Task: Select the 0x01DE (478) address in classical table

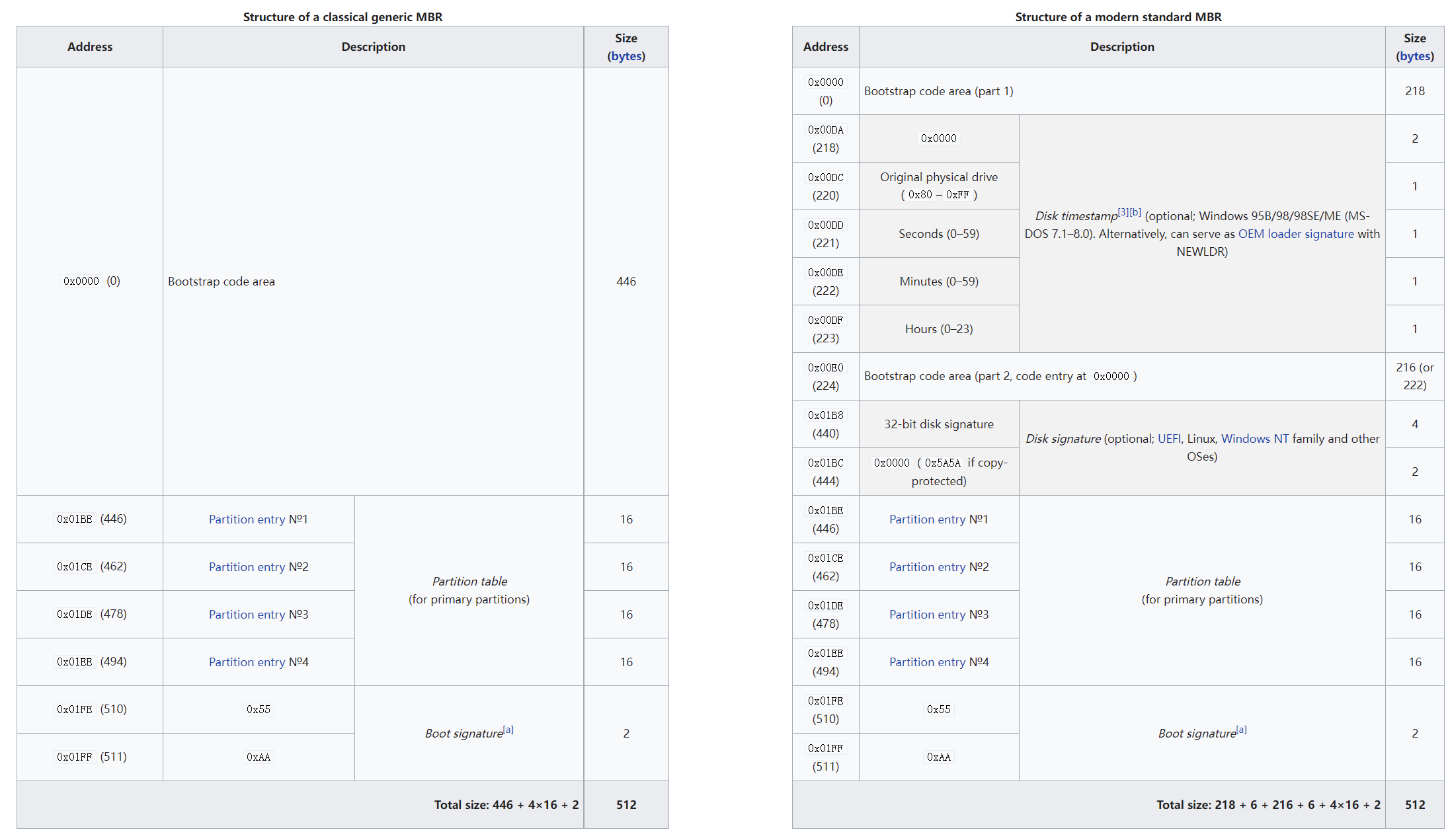Action: [90, 615]
